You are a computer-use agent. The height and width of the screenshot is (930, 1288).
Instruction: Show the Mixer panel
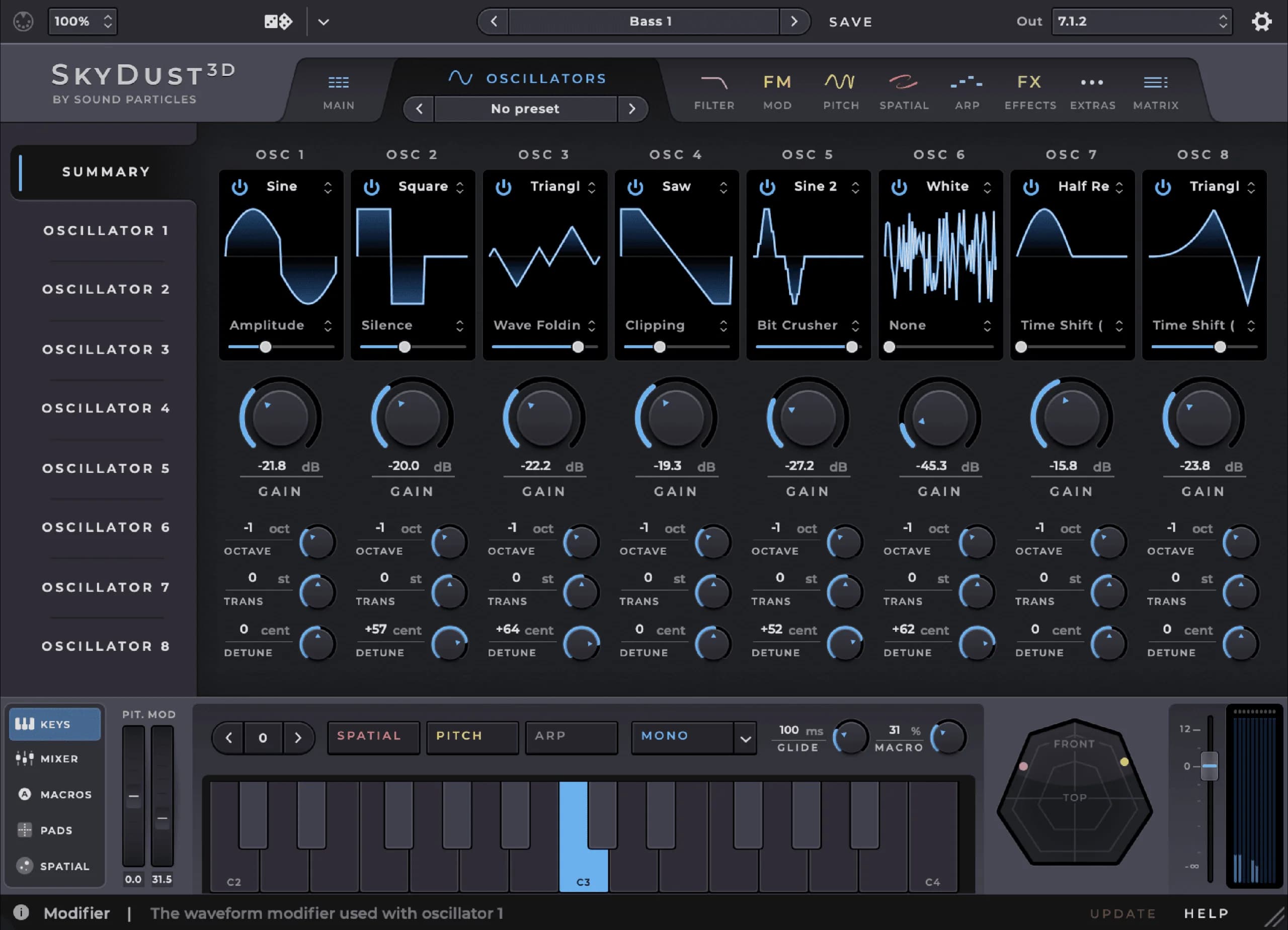54,758
